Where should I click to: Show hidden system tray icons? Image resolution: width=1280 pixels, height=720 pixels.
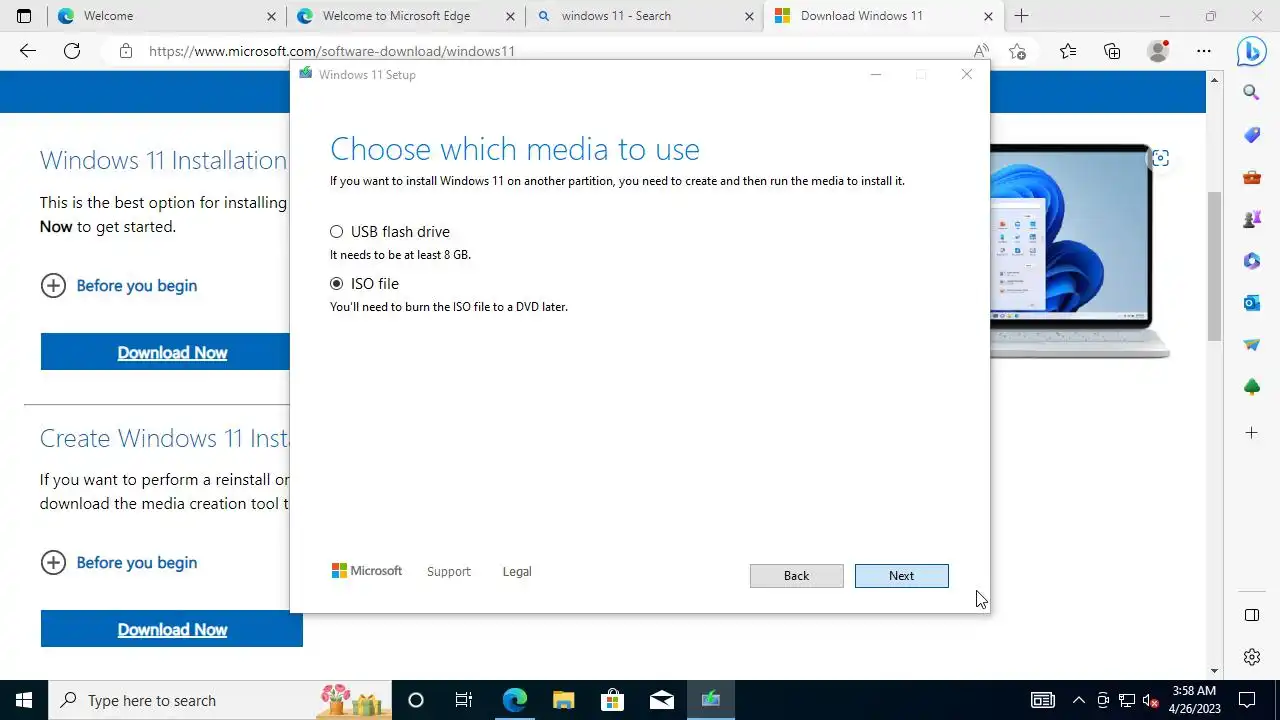coord(1078,700)
